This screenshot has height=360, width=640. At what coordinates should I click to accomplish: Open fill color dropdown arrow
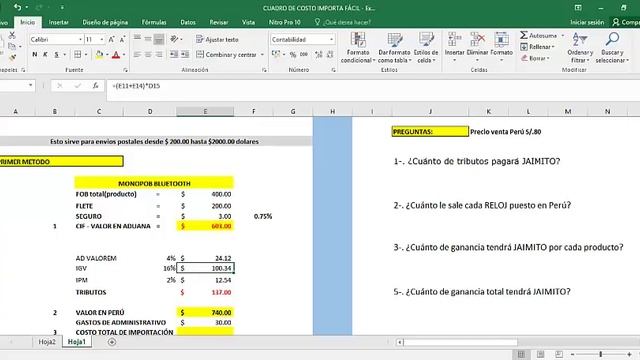click(107, 55)
